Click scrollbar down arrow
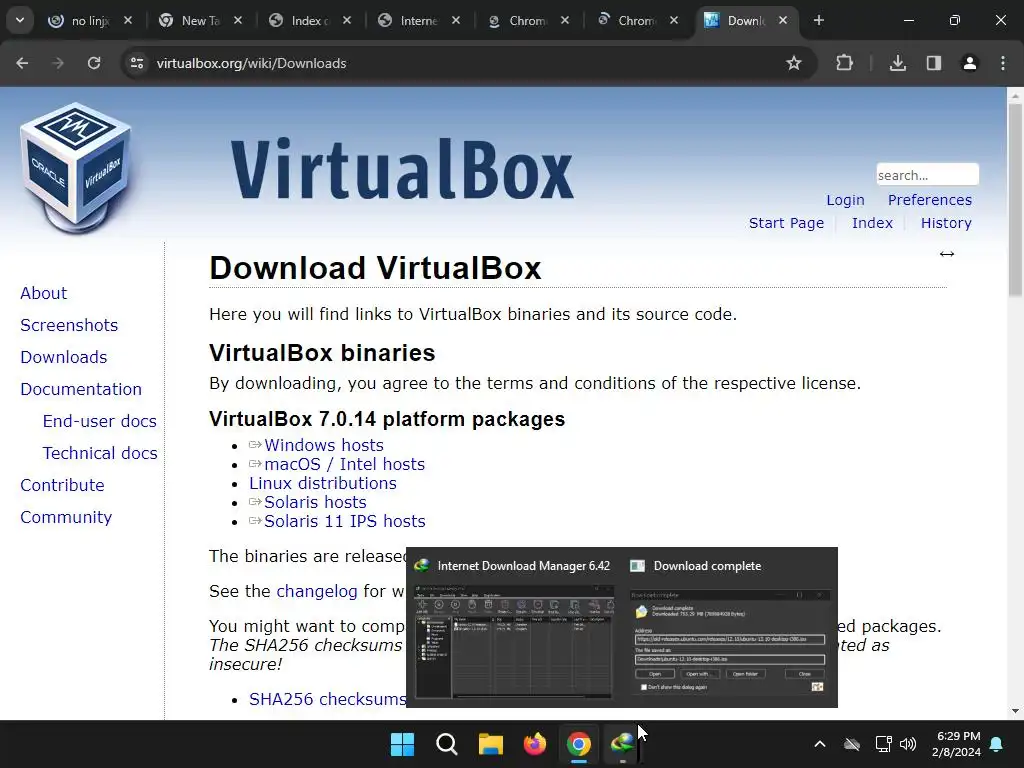The image size is (1024, 768). tap(1016, 711)
